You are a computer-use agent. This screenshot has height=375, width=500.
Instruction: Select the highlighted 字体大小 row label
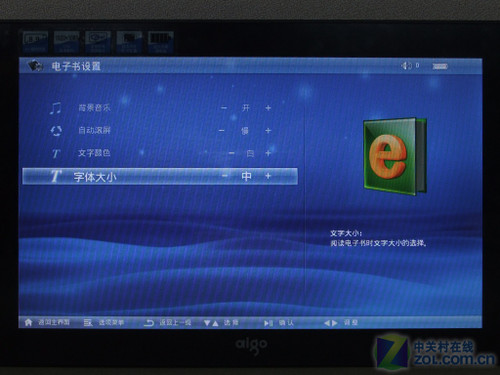[95, 177]
